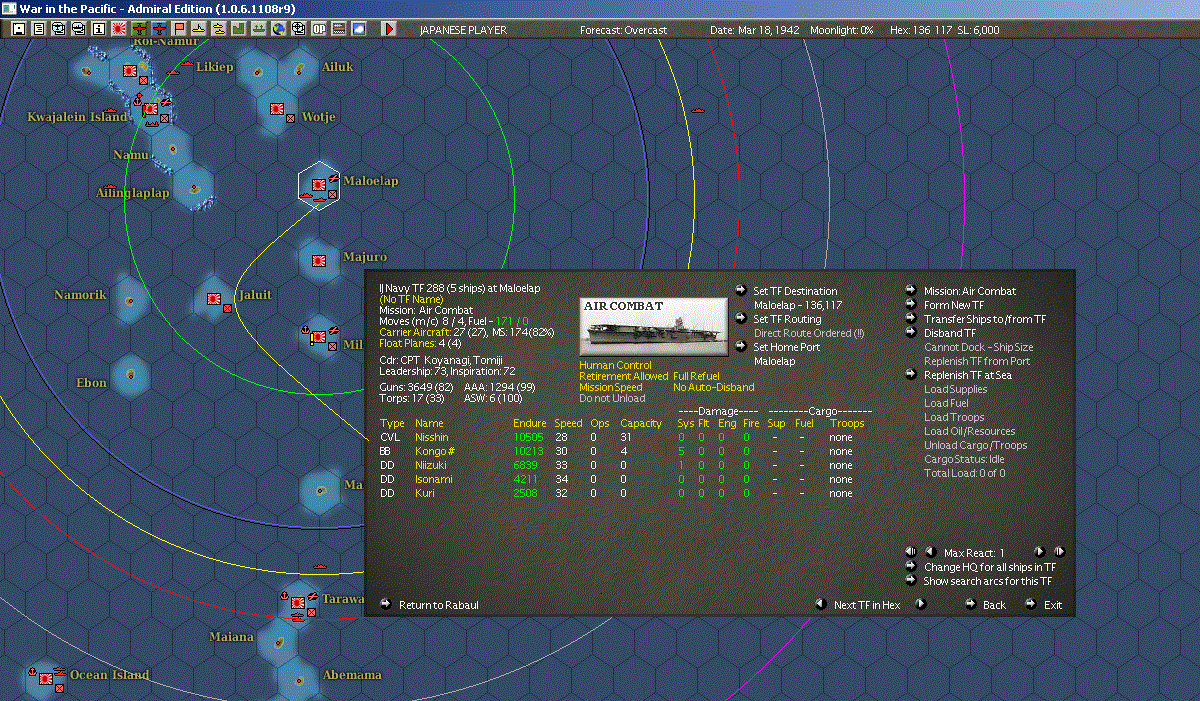Click Disband TF option

coord(950,333)
